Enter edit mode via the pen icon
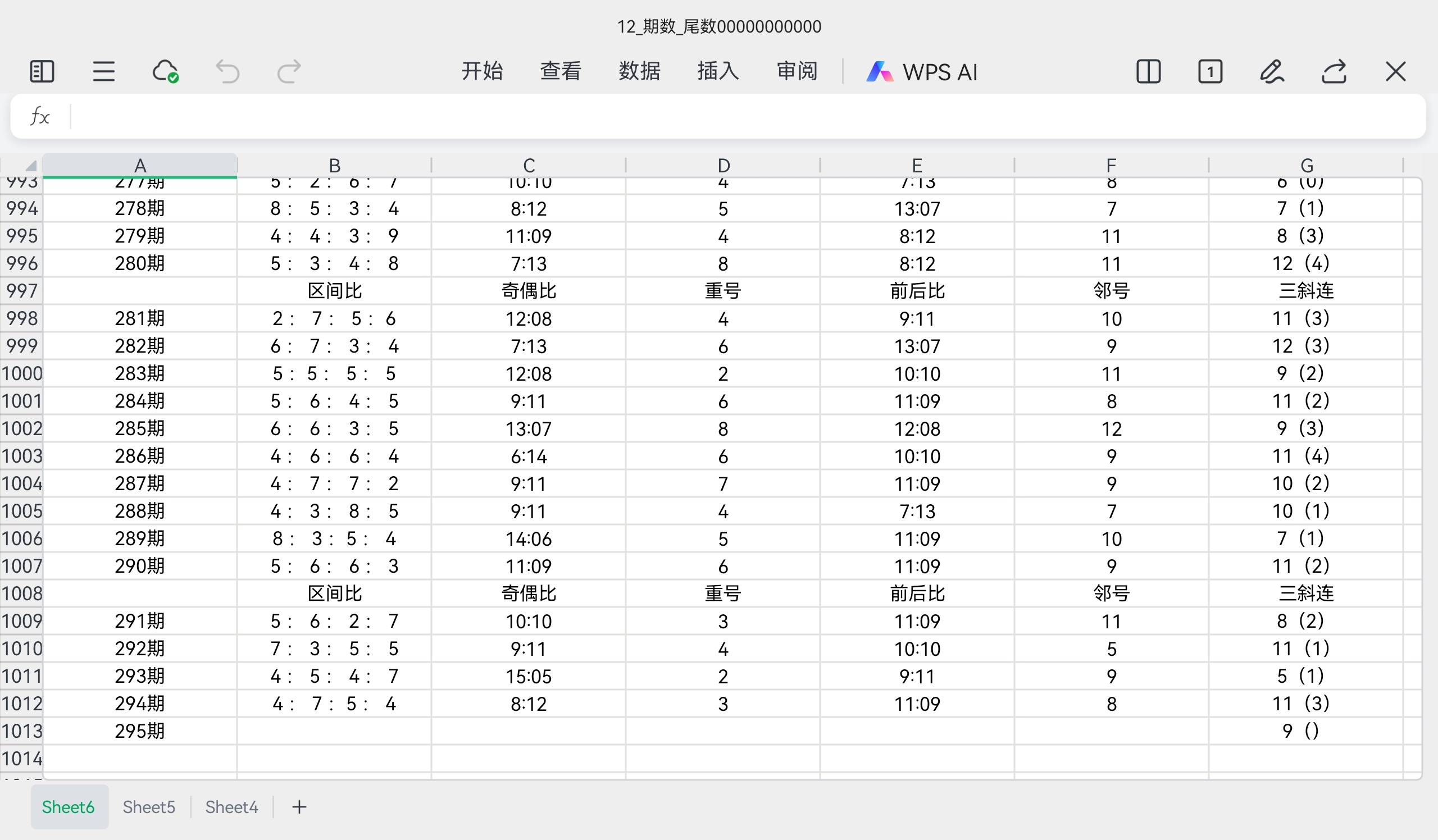 (1272, 71)
